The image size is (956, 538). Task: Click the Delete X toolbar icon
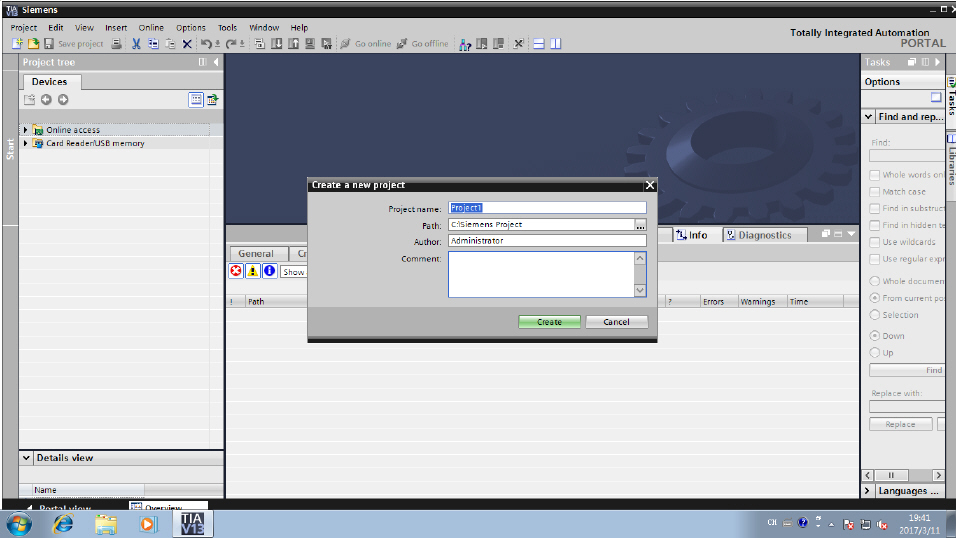(187, 44)
